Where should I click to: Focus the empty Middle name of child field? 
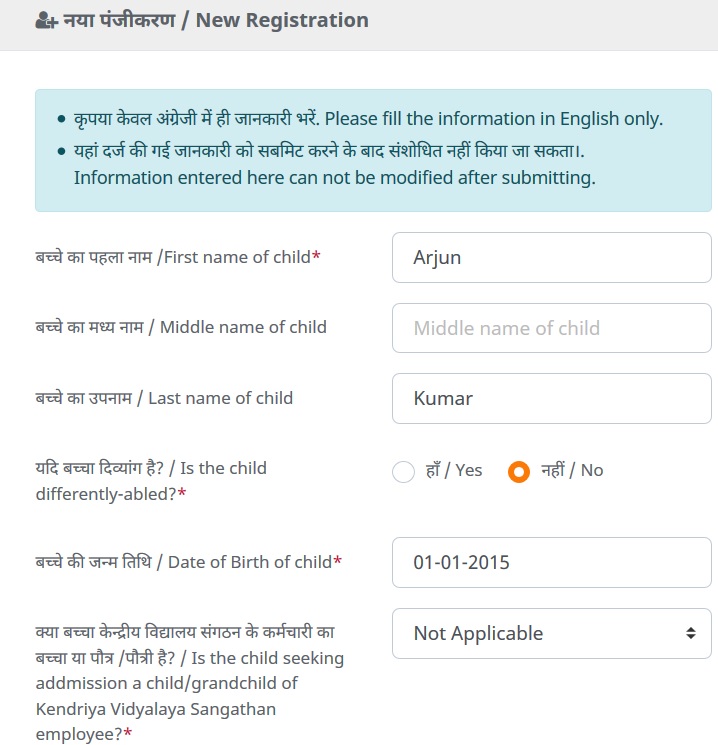click(x=551, y=328)
